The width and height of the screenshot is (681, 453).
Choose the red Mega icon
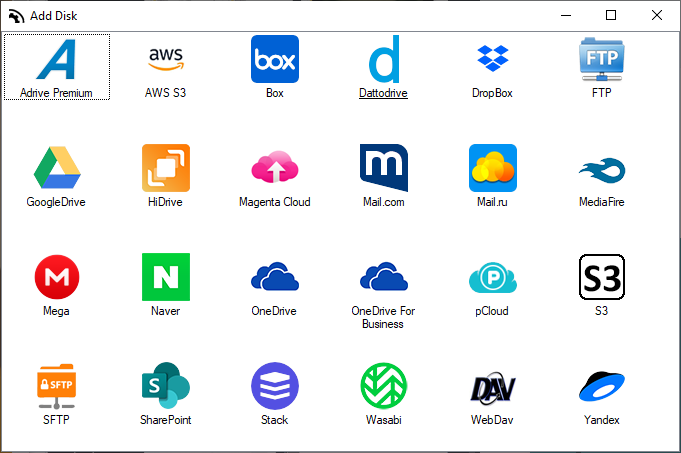tap(56, 278)
